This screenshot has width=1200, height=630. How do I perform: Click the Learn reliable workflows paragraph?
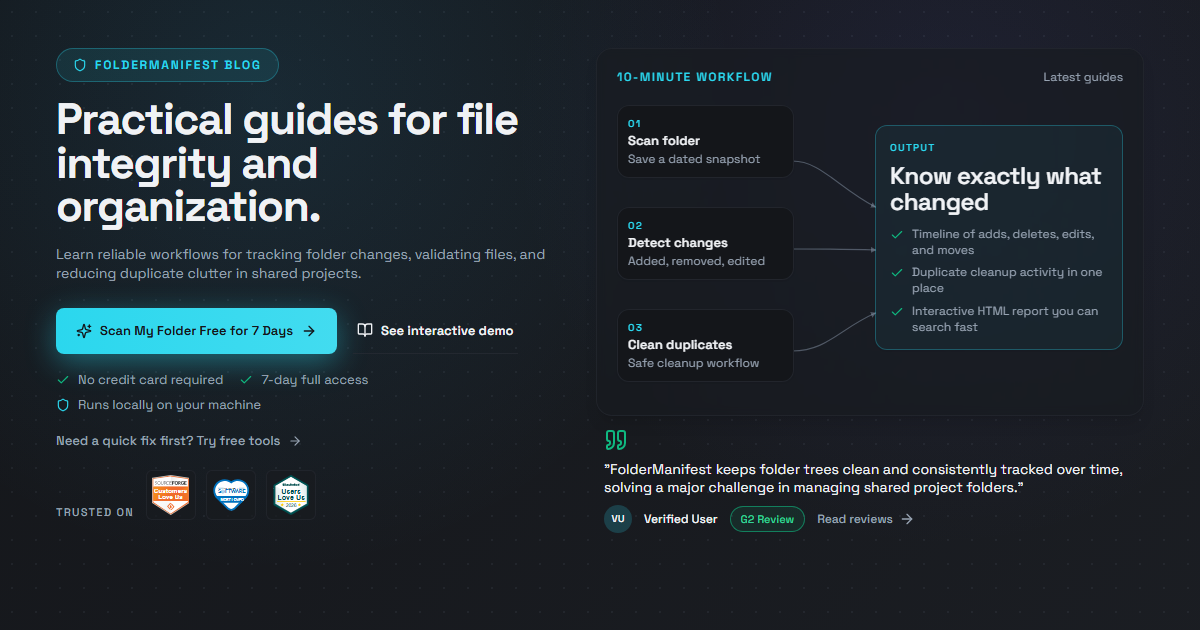tap(300, 264)
